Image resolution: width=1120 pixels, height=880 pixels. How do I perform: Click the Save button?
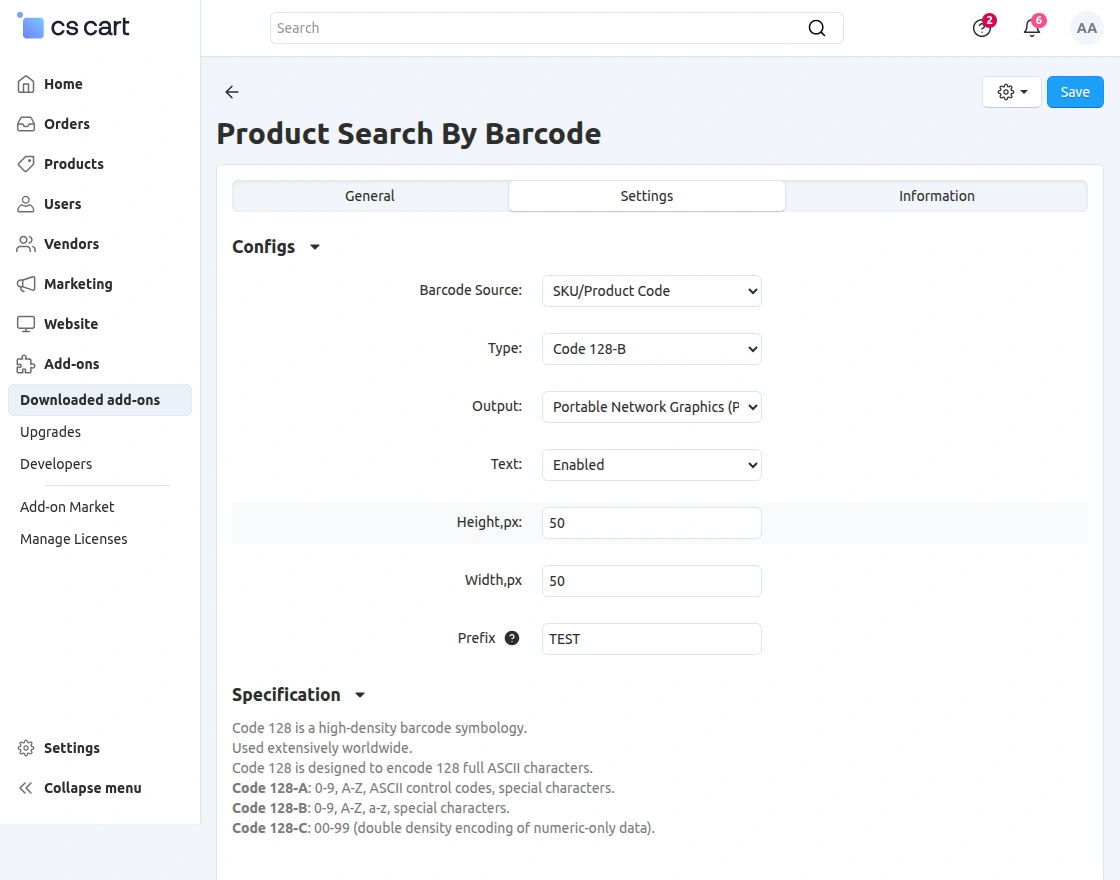[1074, 91]
